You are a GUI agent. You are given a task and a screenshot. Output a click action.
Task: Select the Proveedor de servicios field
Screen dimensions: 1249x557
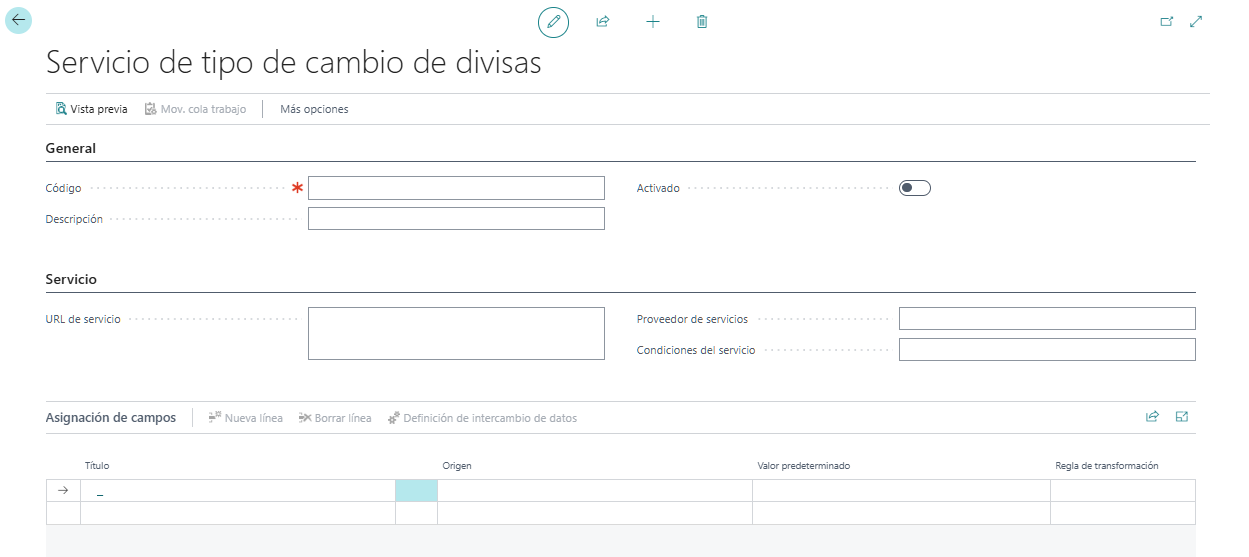(1047, 319)
